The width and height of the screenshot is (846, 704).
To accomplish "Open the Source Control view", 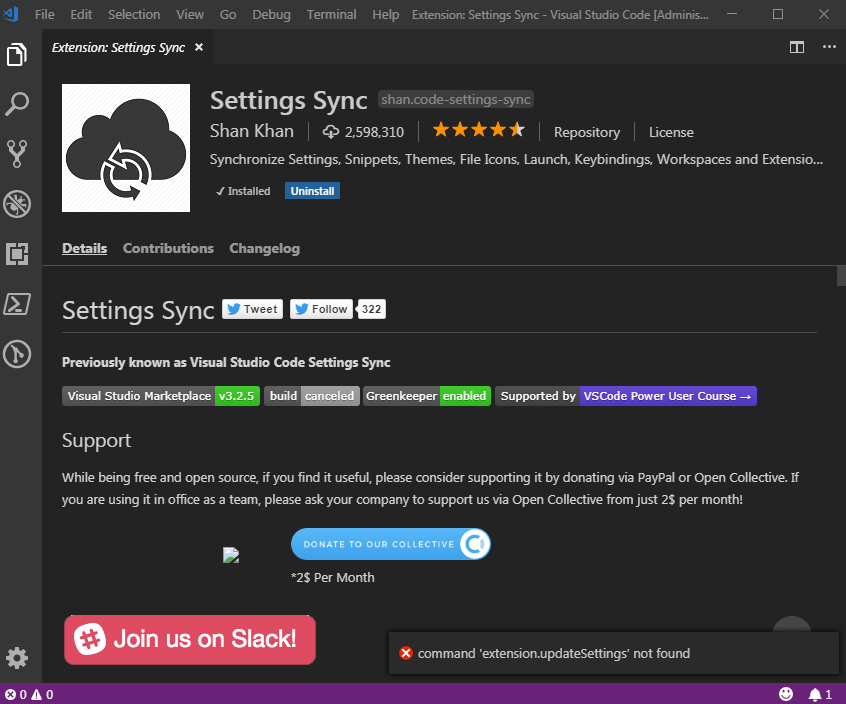I will [17, 154].
